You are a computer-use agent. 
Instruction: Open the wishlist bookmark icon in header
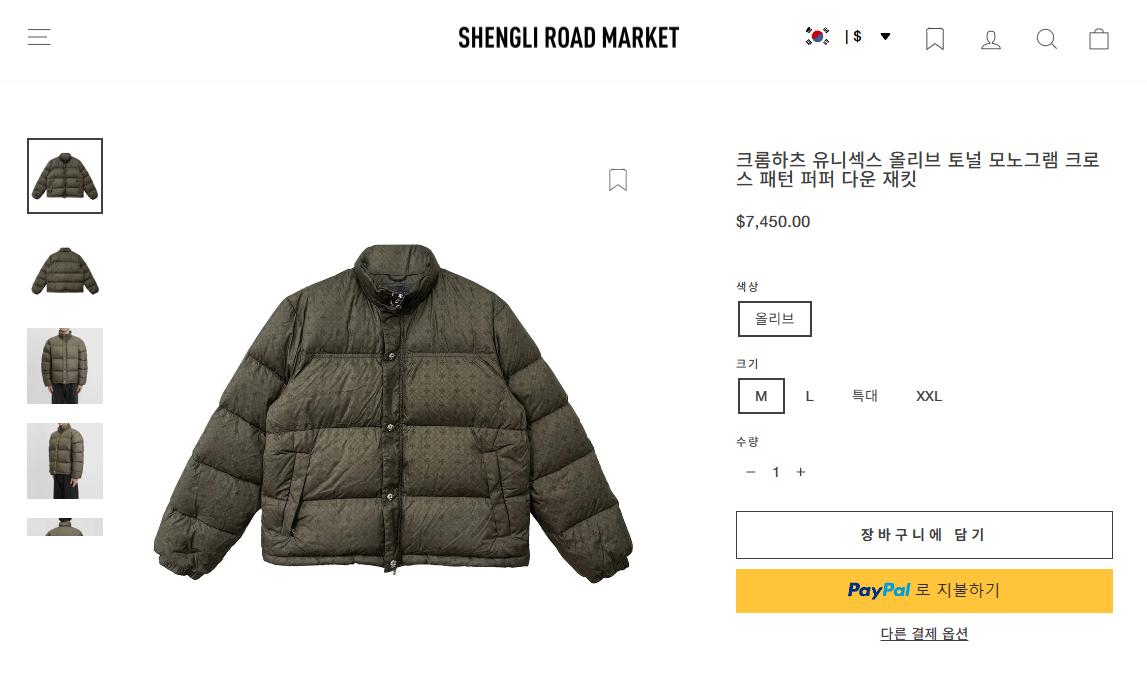935,39
